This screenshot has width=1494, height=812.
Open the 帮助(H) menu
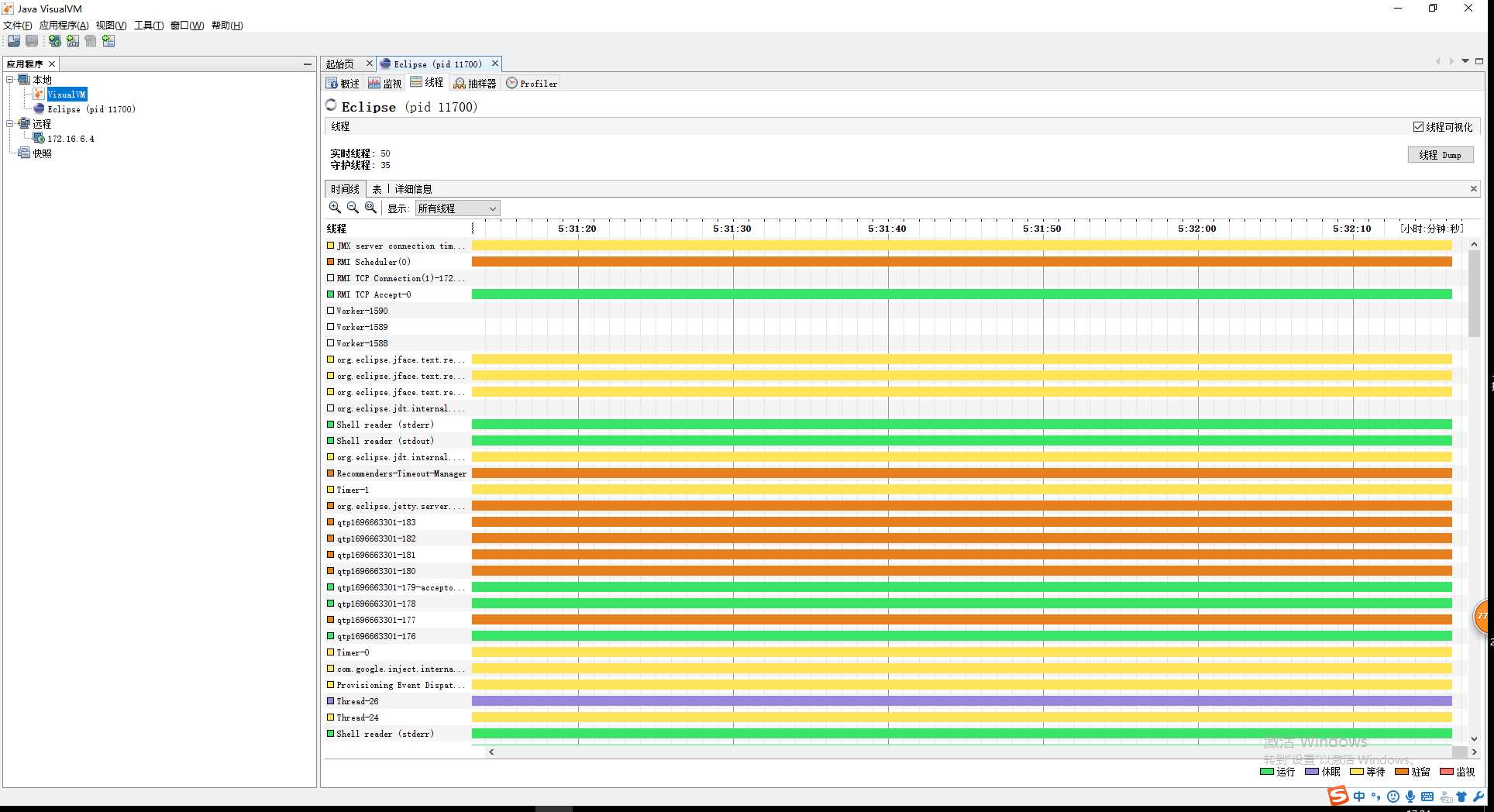(x=227, y=26)
